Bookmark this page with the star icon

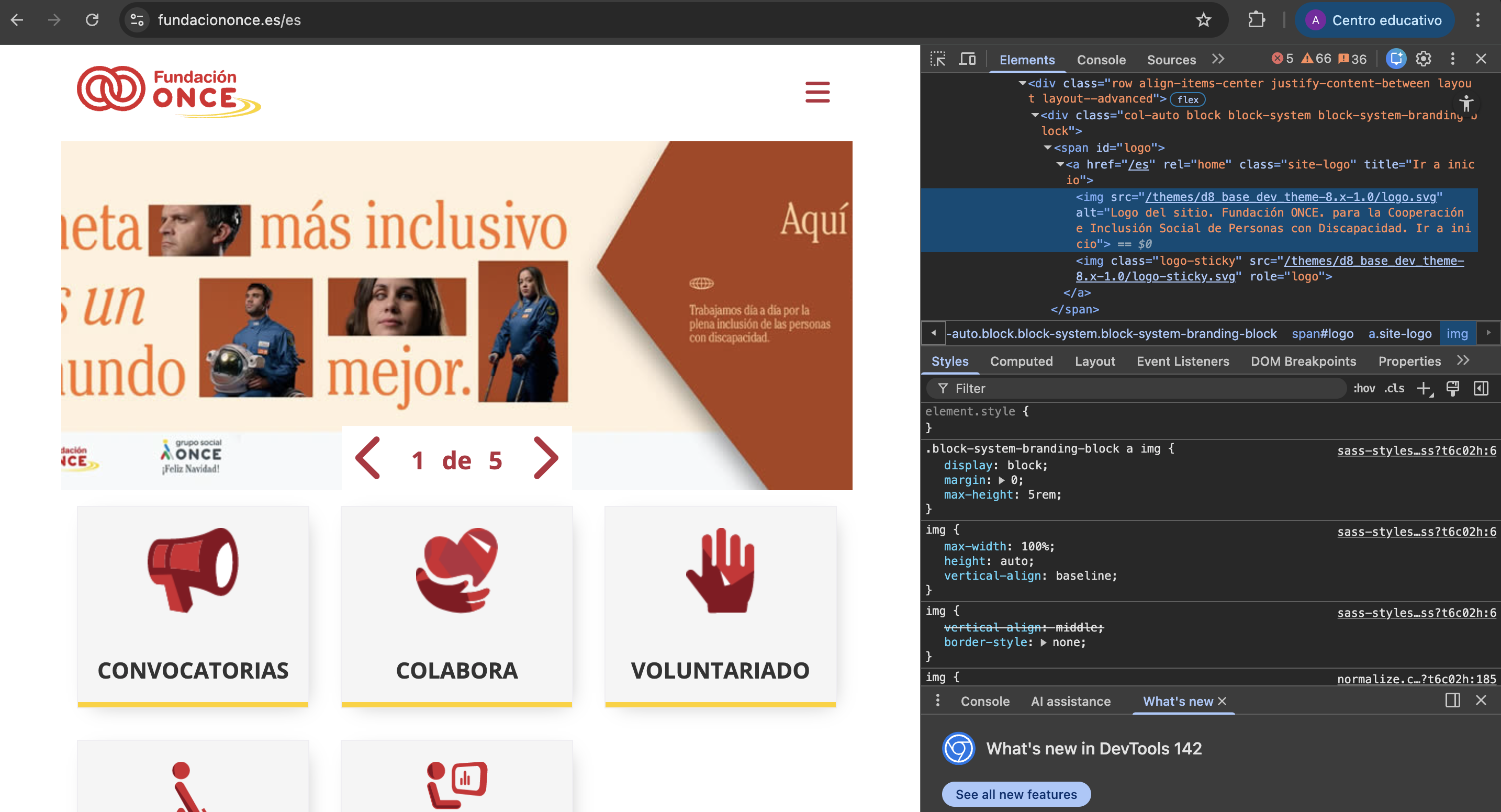point(1203,20)
